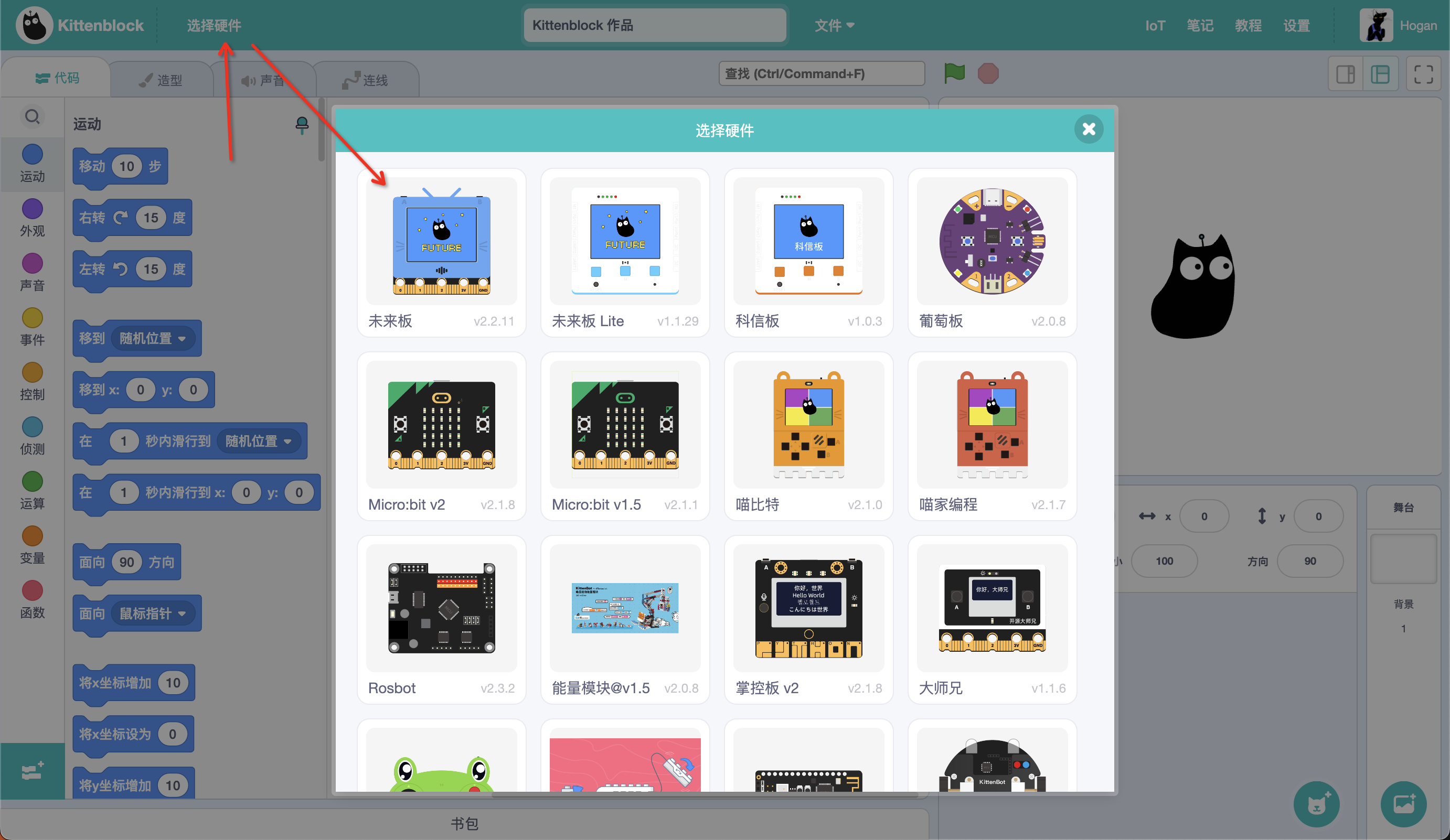Click the add sprite cat button

[1317, 804]
